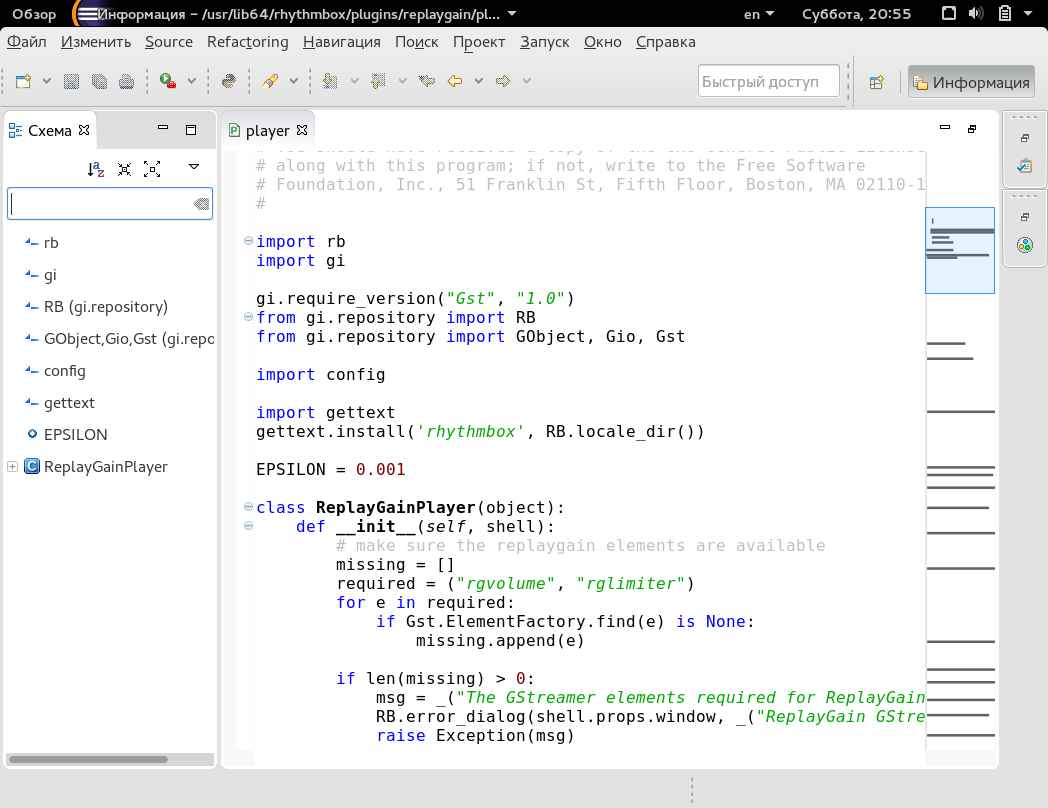1048x808 pixels.
Task: Click the yellow Back arrow icon
Action: [x=455, y=82]
